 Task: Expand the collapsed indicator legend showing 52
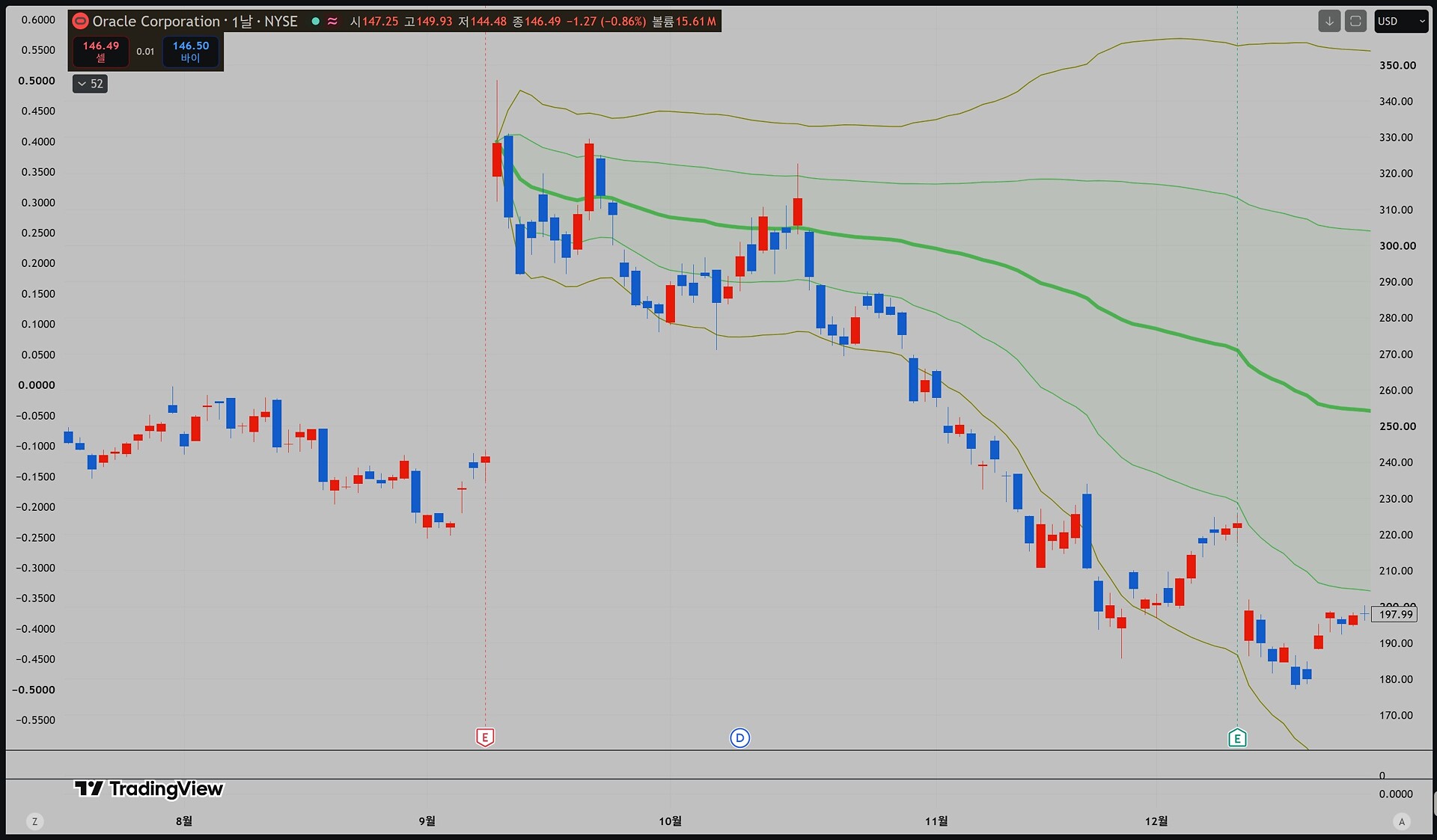90,84
